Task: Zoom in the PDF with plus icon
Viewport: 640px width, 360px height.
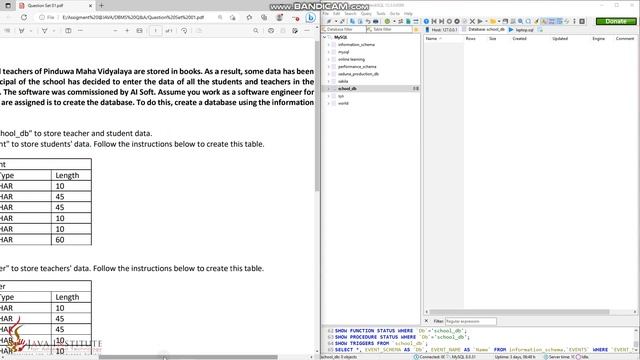Action: click(x=127, y=31)
